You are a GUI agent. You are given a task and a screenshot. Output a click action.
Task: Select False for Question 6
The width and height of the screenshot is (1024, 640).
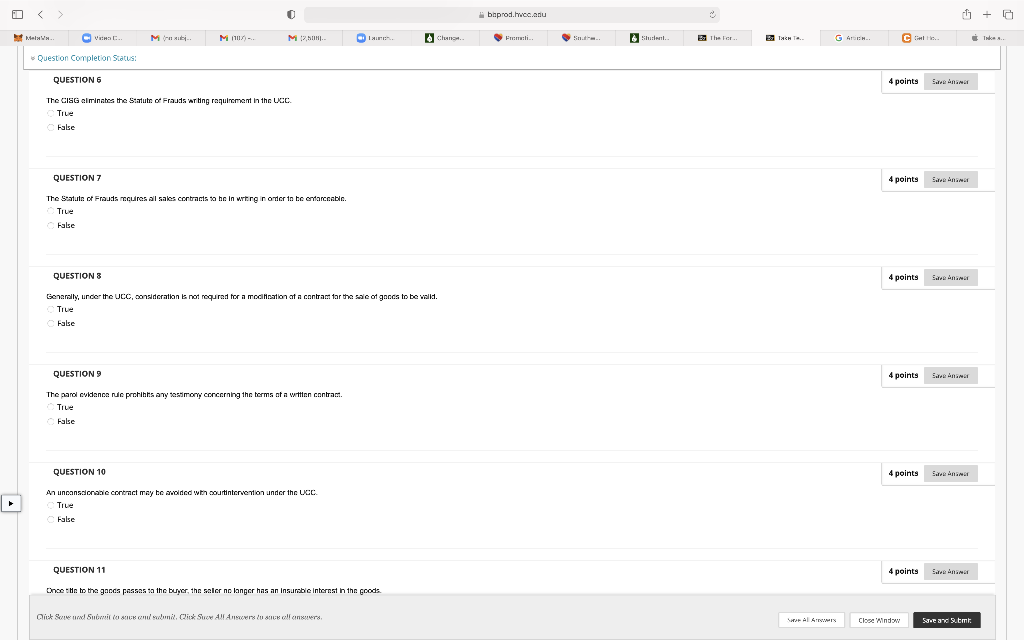tap(50, 127)
